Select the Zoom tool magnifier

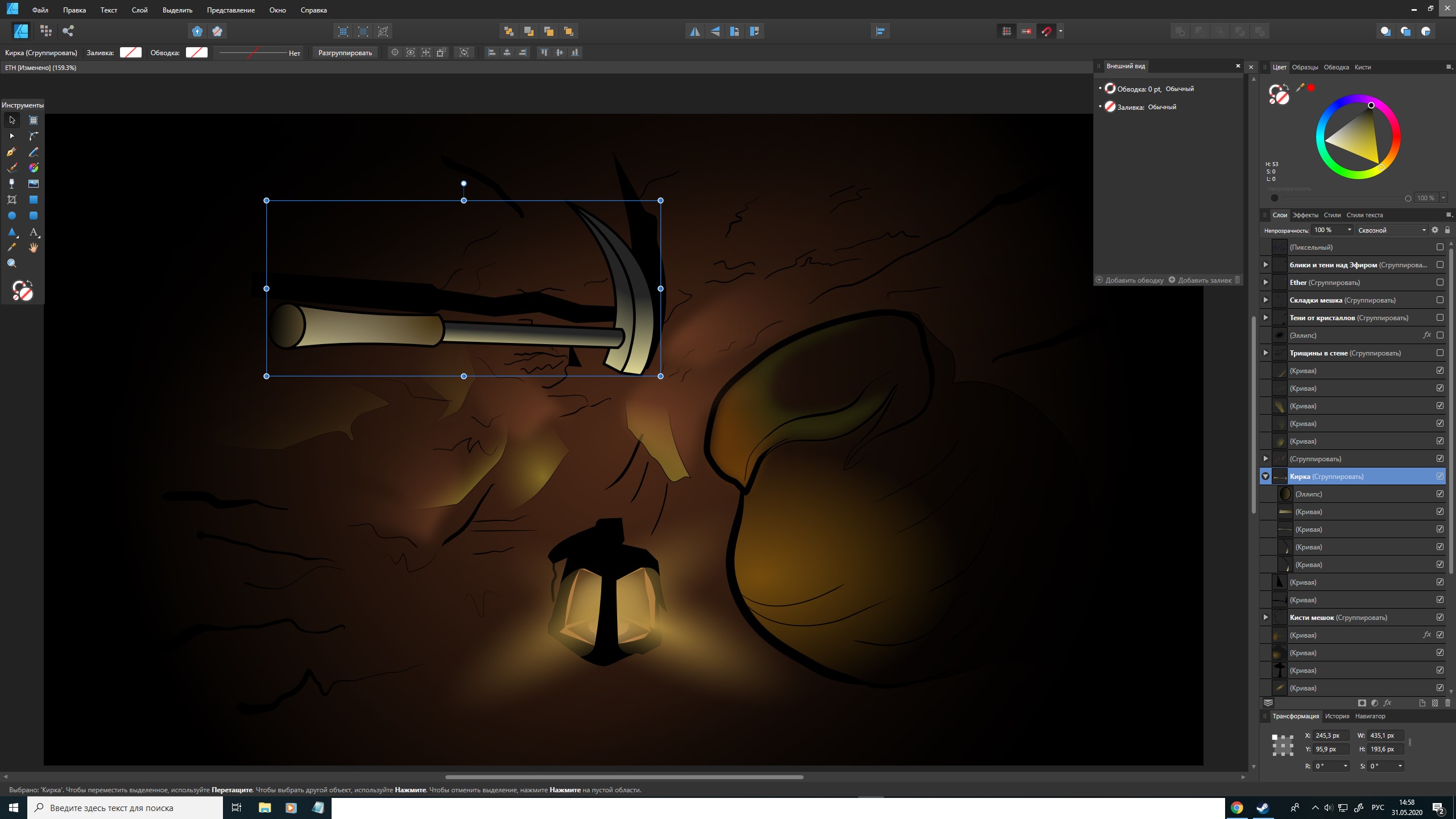(11, 263)
